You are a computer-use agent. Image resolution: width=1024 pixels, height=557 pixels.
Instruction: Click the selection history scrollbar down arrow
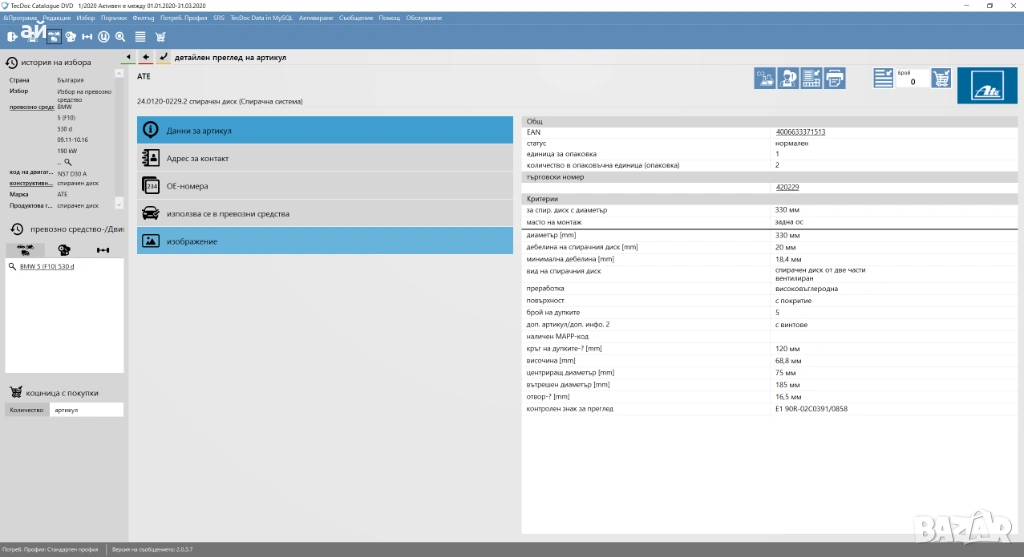tap(118, 203)
